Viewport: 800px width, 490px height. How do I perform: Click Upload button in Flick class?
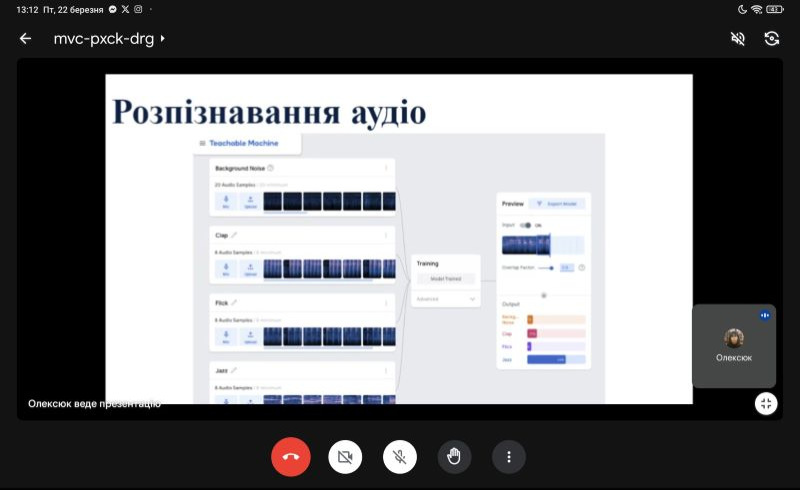[250, 337]
